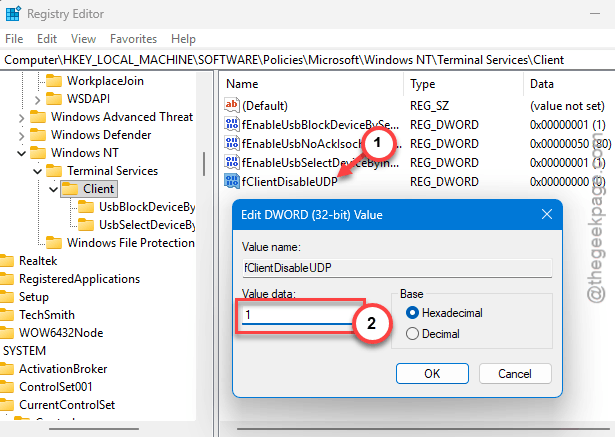Click the ControlSet001 folder icon
Screen dimensions: 615x437
[7, 387]
